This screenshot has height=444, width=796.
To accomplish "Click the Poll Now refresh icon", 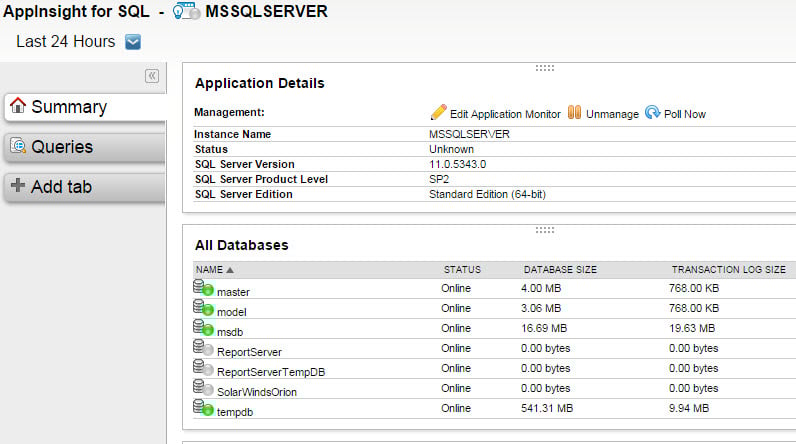I will (652, 112).
